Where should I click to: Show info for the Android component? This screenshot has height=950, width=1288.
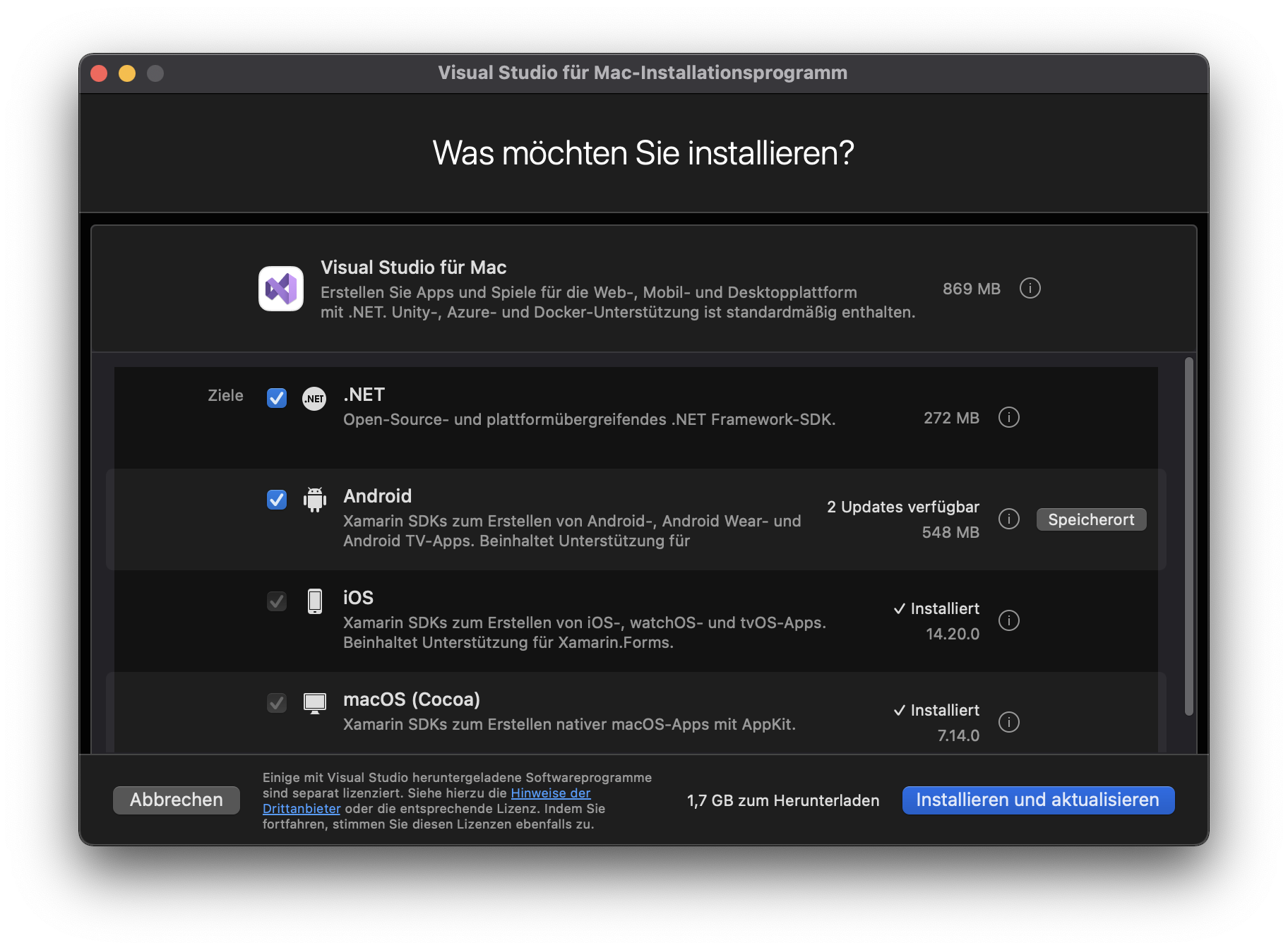click(1008, 519)
